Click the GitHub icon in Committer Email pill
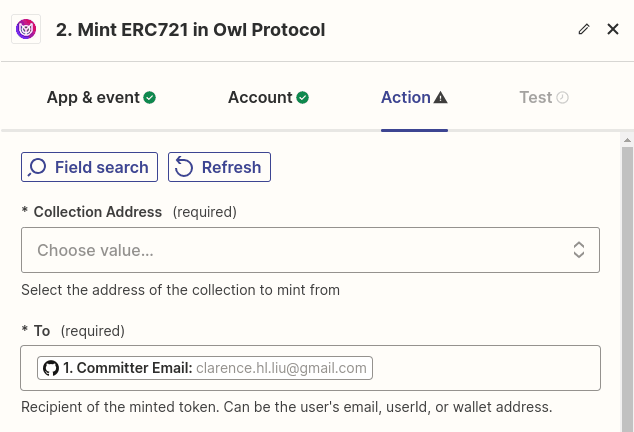Screen dimensions: 634x432 click(x=50, y=368)
